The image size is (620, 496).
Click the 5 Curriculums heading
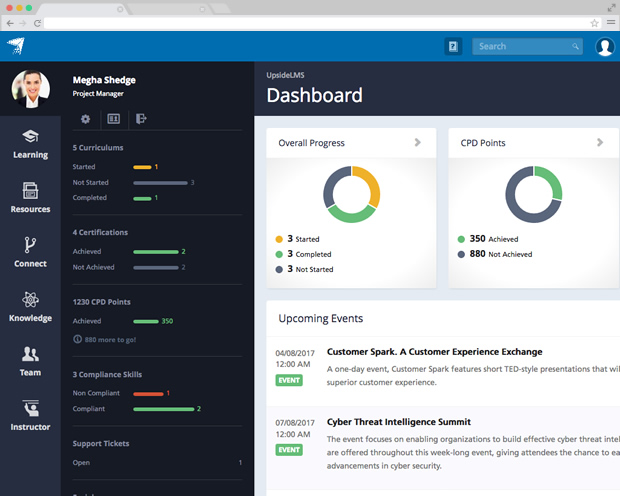coord(98,148)
